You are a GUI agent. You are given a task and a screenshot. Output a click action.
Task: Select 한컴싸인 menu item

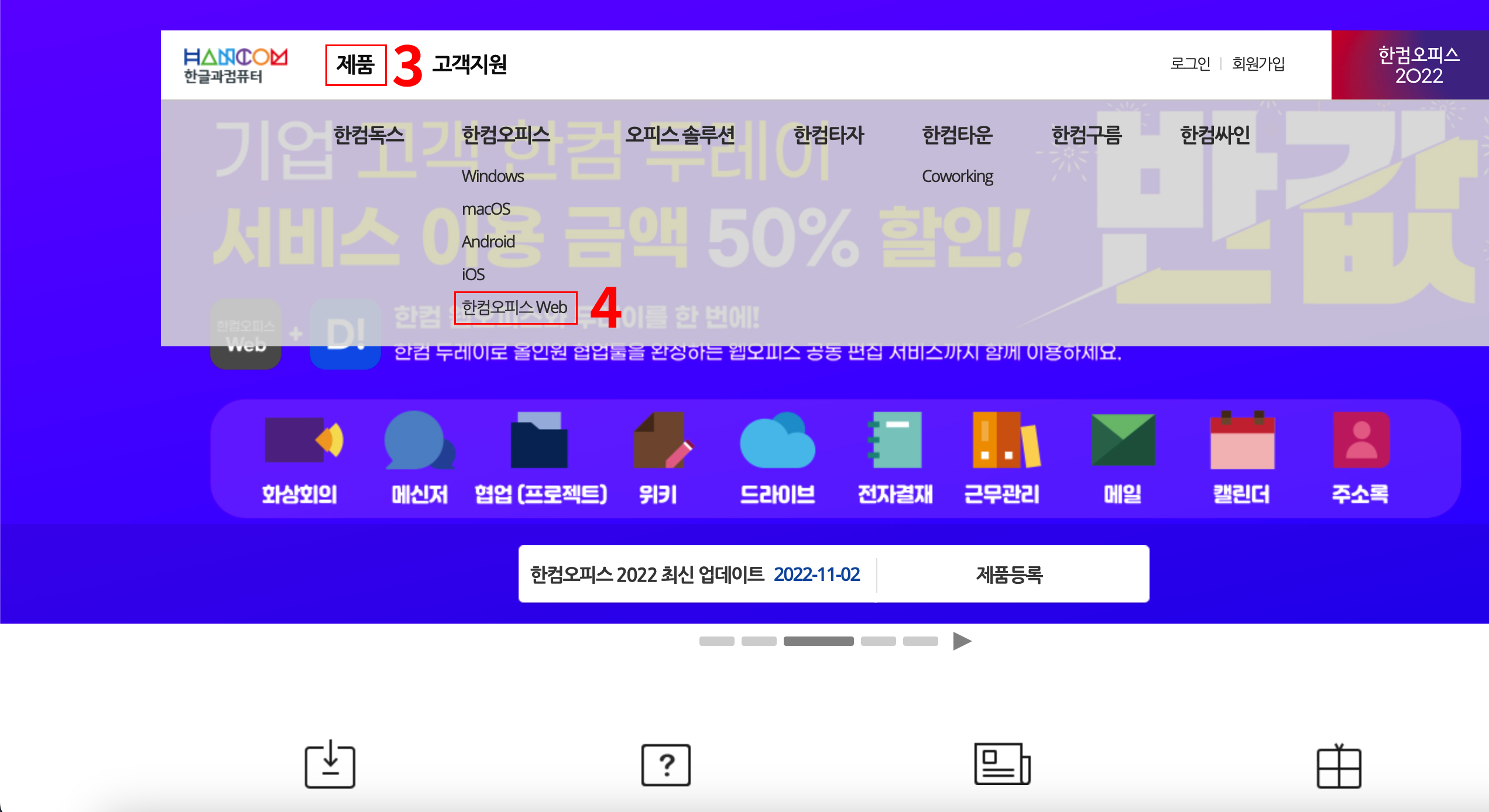pyautogui.click(x=1215, y=135)
